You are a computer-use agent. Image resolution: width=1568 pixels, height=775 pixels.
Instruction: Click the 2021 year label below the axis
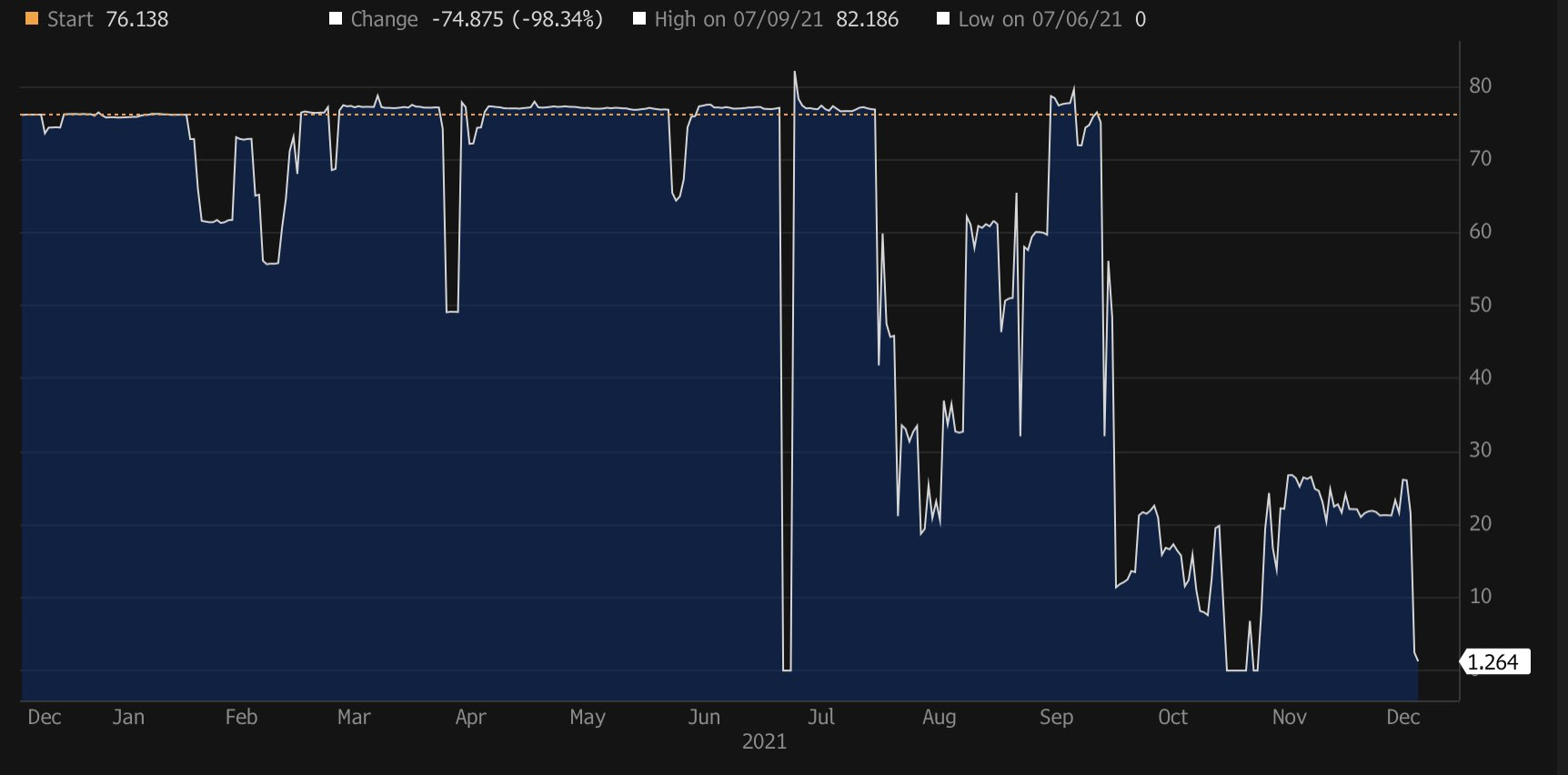pyautogui.click(x=764, y=741)
